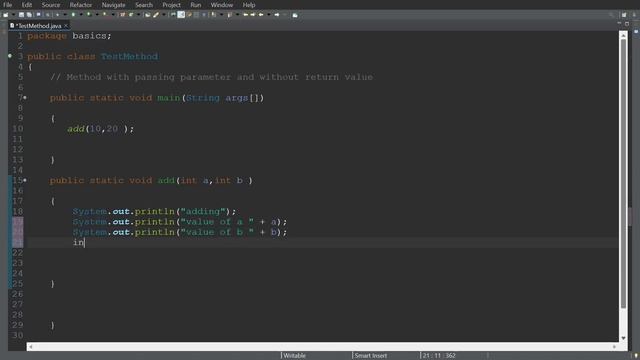The width and height of the screenshot is (640, 360).
Task: Open the File menu
Action: pos(7,5)
